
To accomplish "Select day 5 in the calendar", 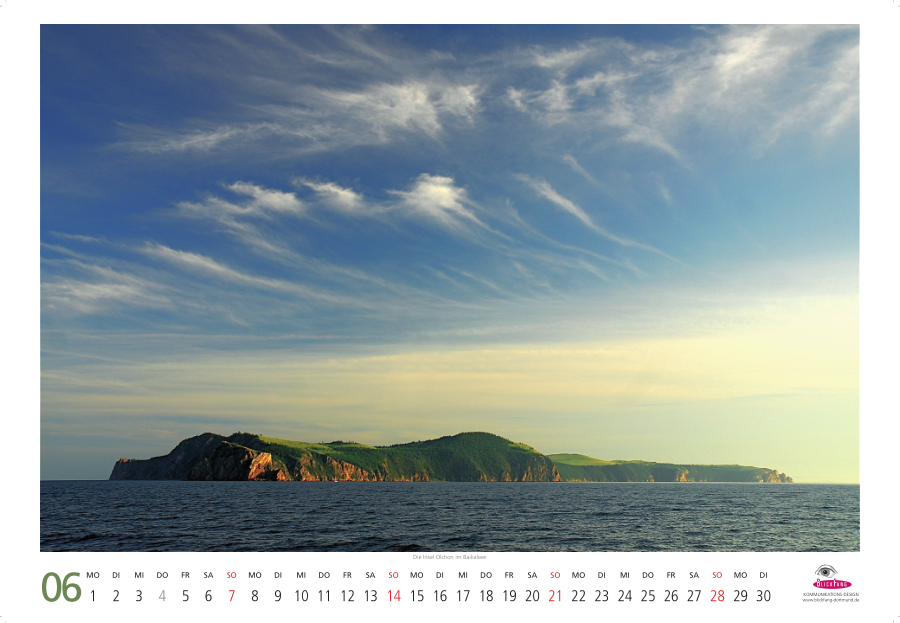I will (185, 596).
